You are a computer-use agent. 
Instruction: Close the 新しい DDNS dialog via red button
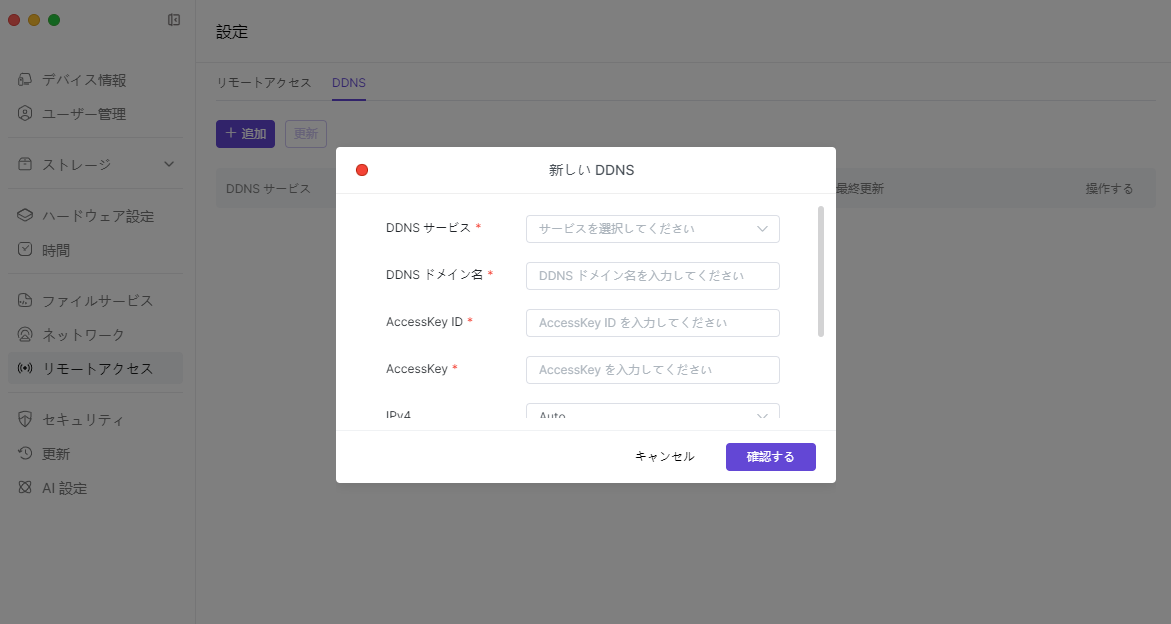pos(362,170)
